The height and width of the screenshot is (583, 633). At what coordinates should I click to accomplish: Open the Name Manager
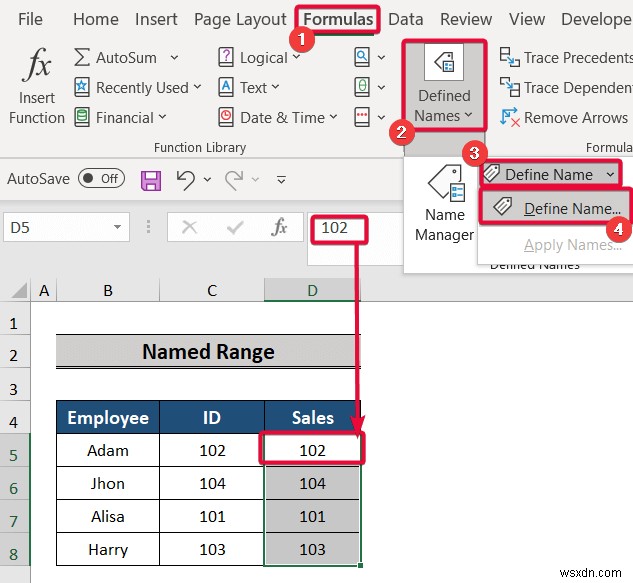444,203
